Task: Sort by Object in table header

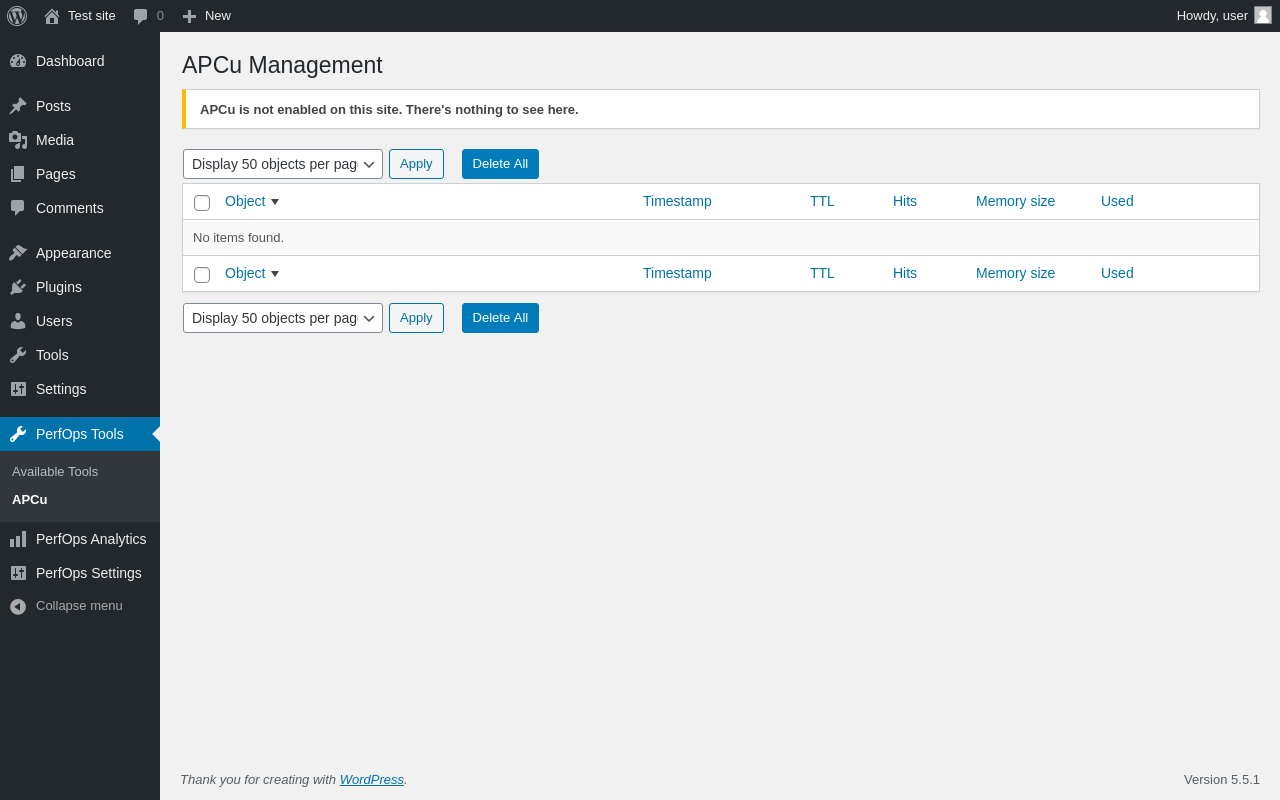Action: (245, 201)
